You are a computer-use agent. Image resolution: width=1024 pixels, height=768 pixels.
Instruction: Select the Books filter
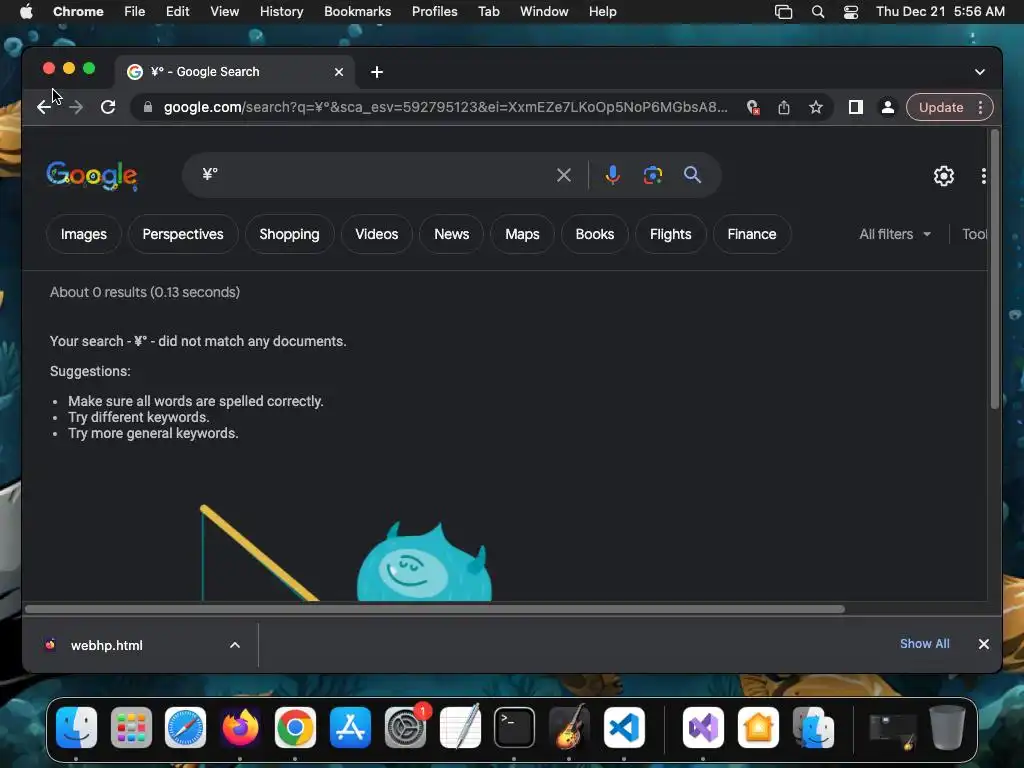[x=595, y=234]
